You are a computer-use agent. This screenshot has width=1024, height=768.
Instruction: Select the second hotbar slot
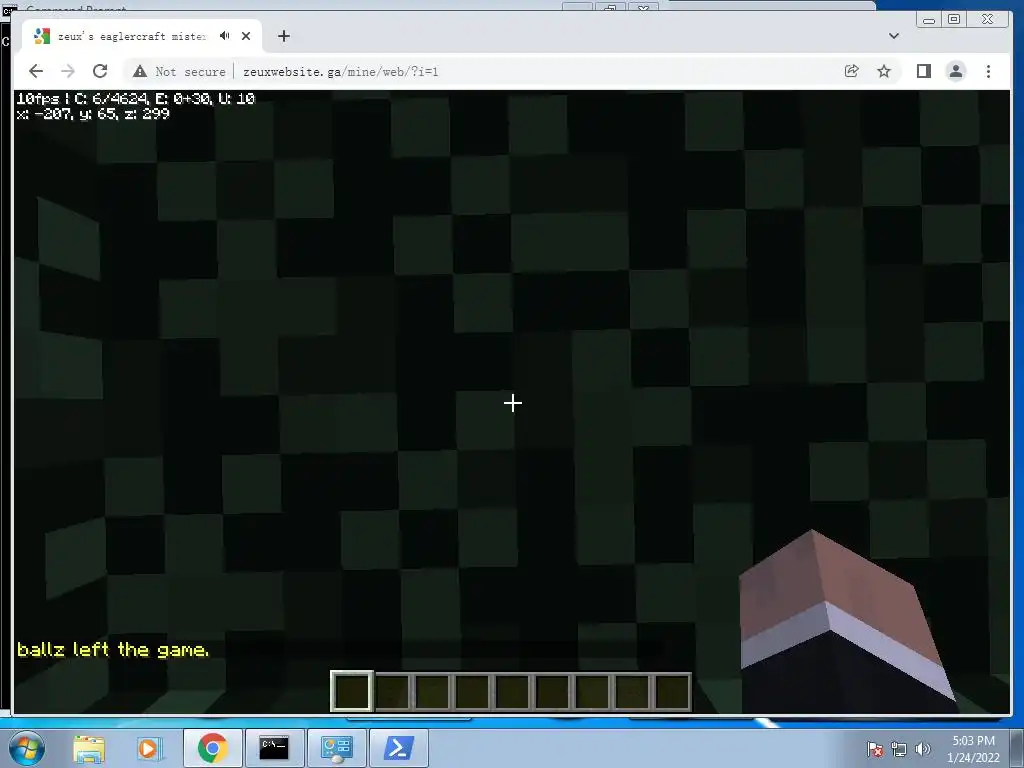(392, 692)
